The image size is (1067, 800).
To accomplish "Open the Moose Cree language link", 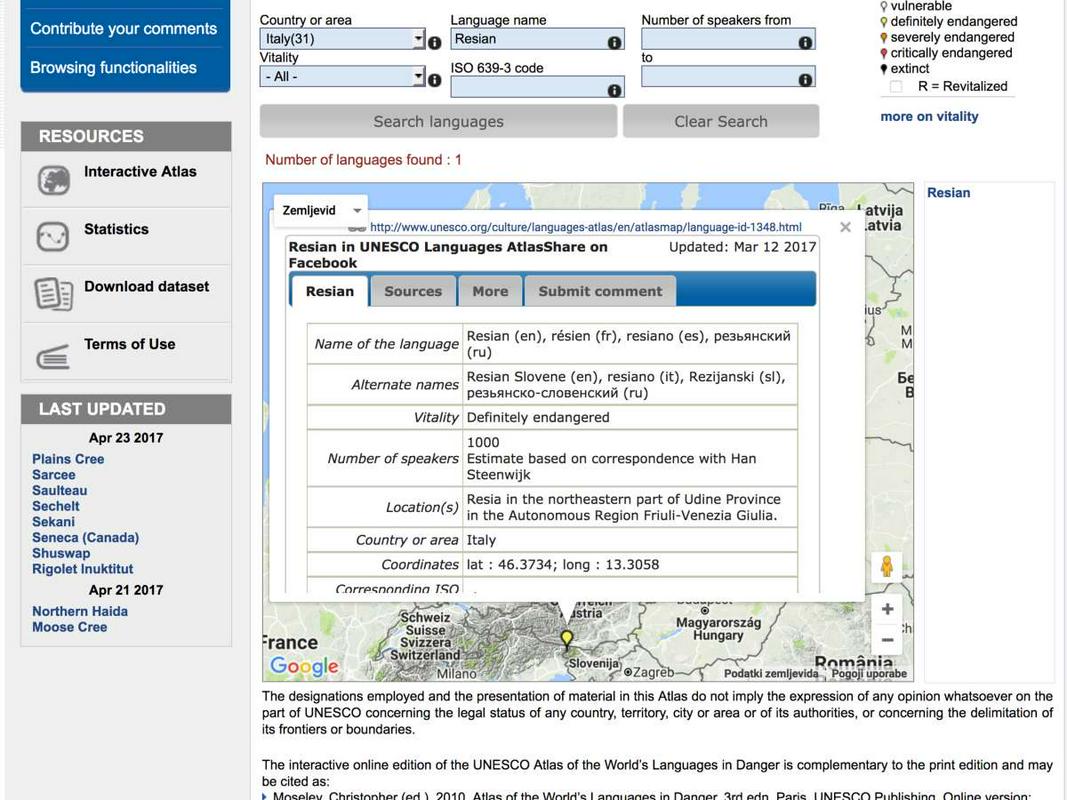I will point(69,627).
